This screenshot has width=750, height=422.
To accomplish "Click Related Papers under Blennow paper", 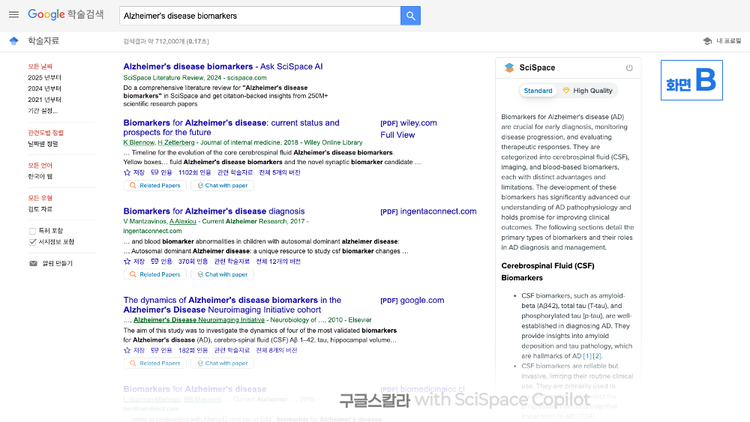I will pos(155,186).
